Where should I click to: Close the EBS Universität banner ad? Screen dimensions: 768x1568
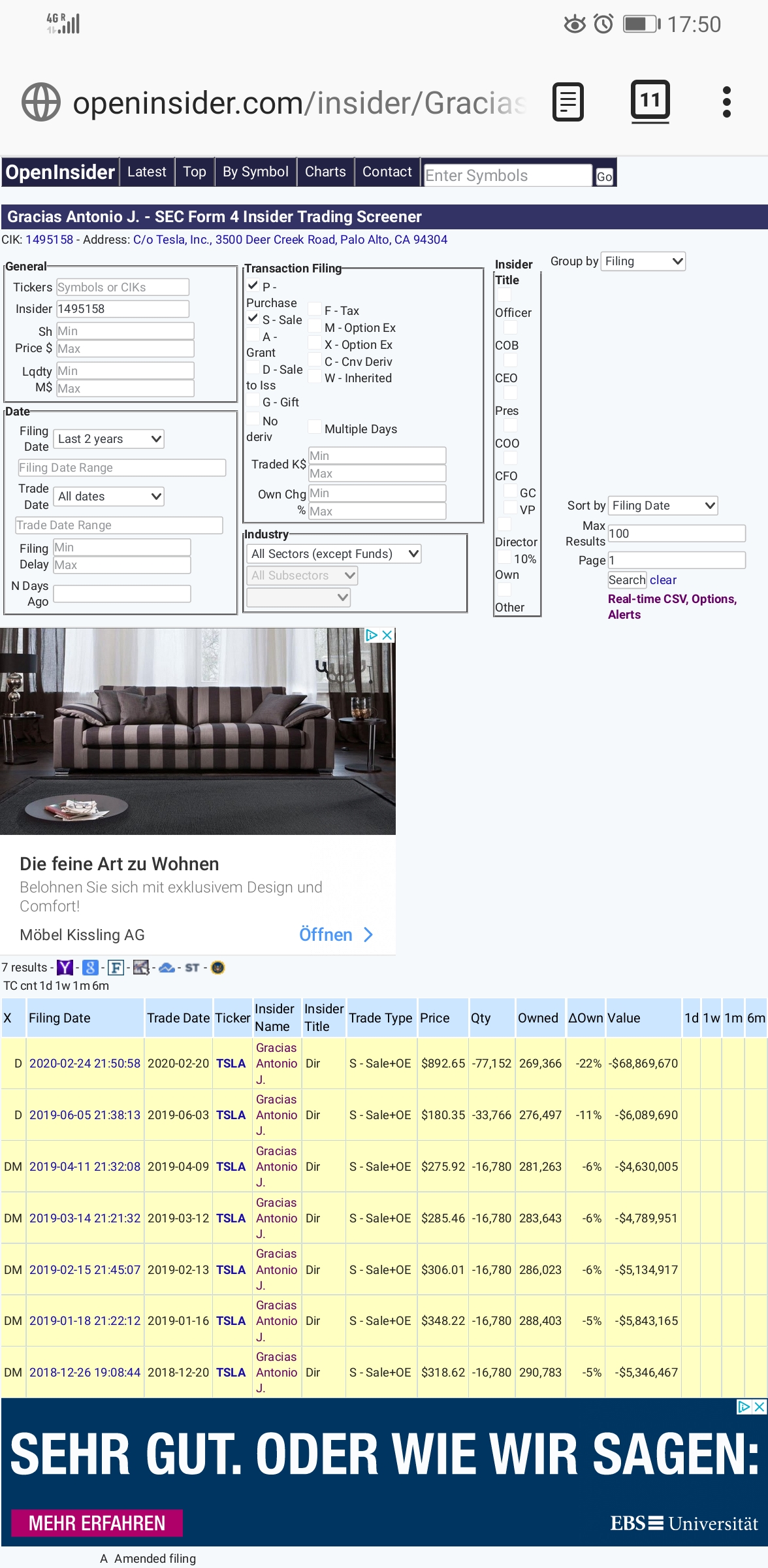(x=760, y=1407)
